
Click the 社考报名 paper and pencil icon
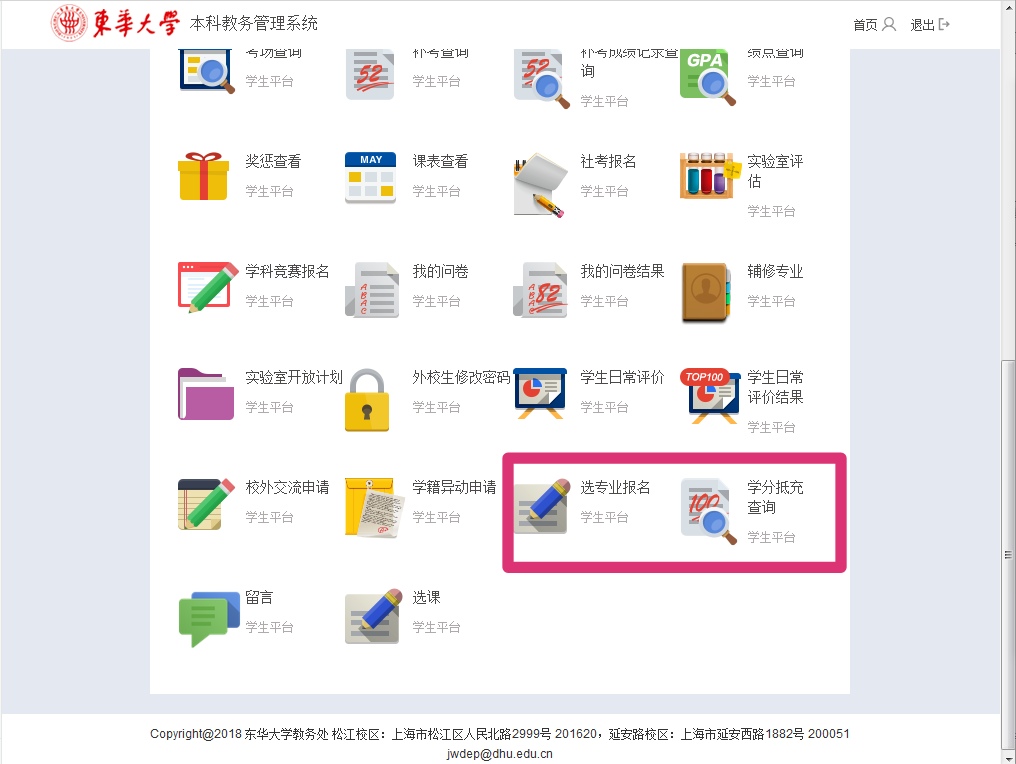(x=540, y=185)
